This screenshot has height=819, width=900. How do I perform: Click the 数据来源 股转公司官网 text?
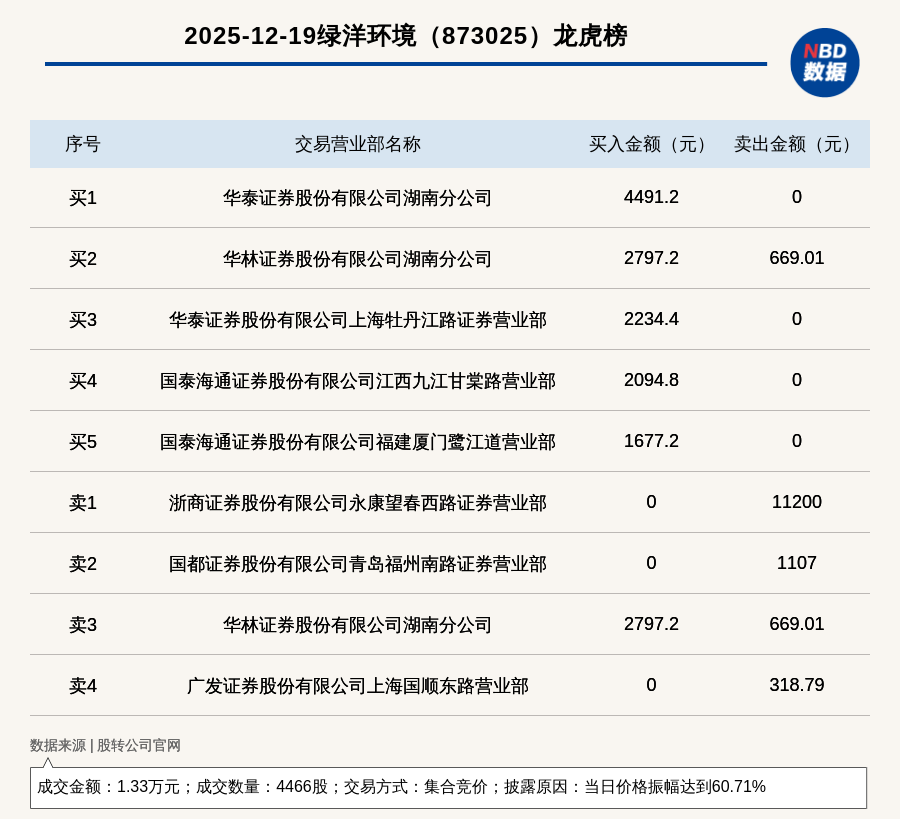pos(105,745)
